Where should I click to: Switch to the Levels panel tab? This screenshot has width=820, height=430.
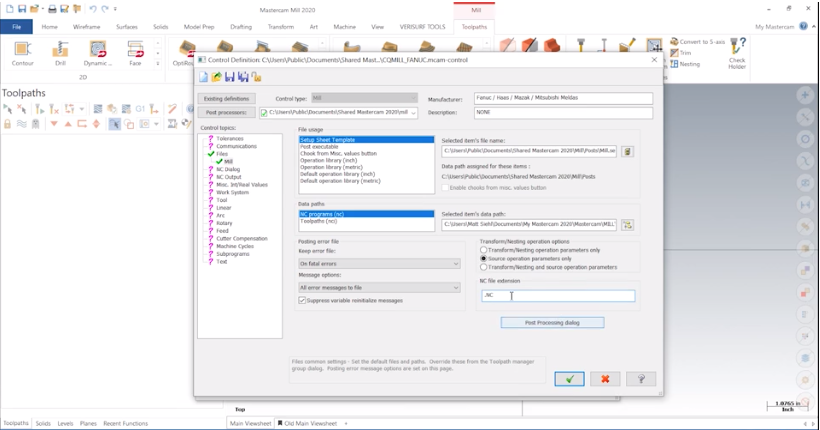[x=65, y=424]
